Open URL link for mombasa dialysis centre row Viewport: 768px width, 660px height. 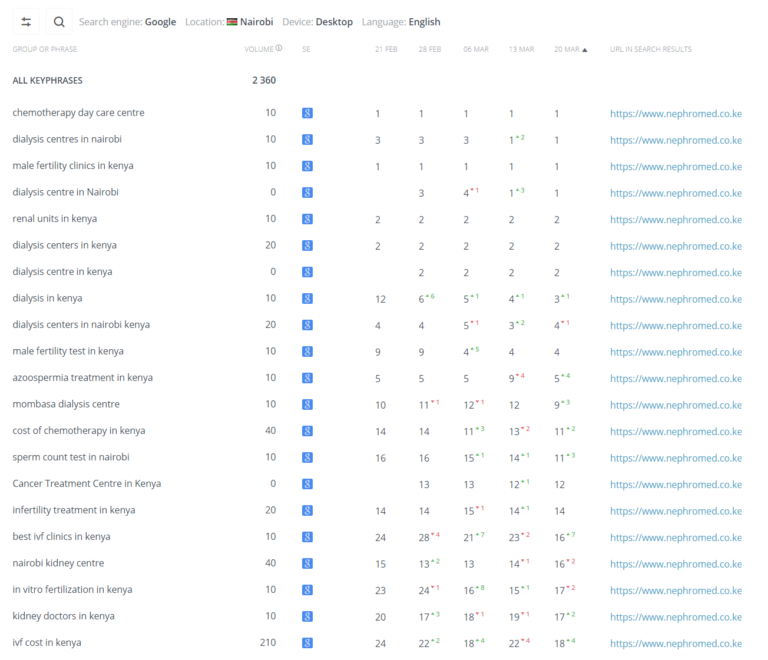coord(675,405)
